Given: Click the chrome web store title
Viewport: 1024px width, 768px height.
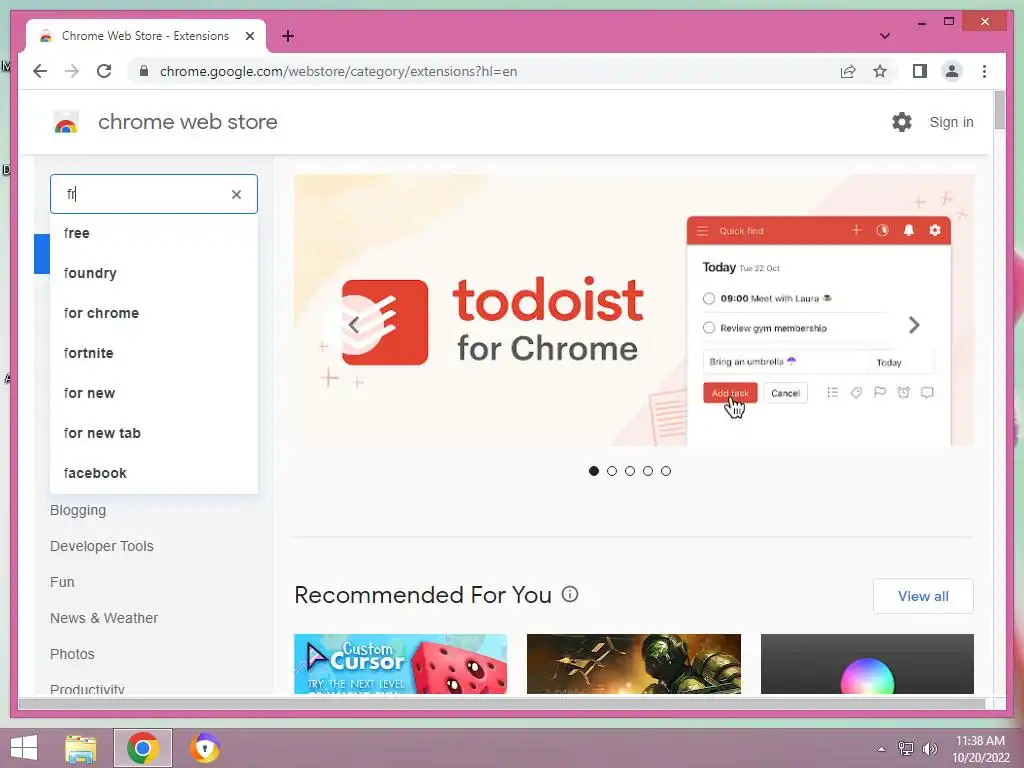Looking at the screenshot, I should [x=187, y=122].
